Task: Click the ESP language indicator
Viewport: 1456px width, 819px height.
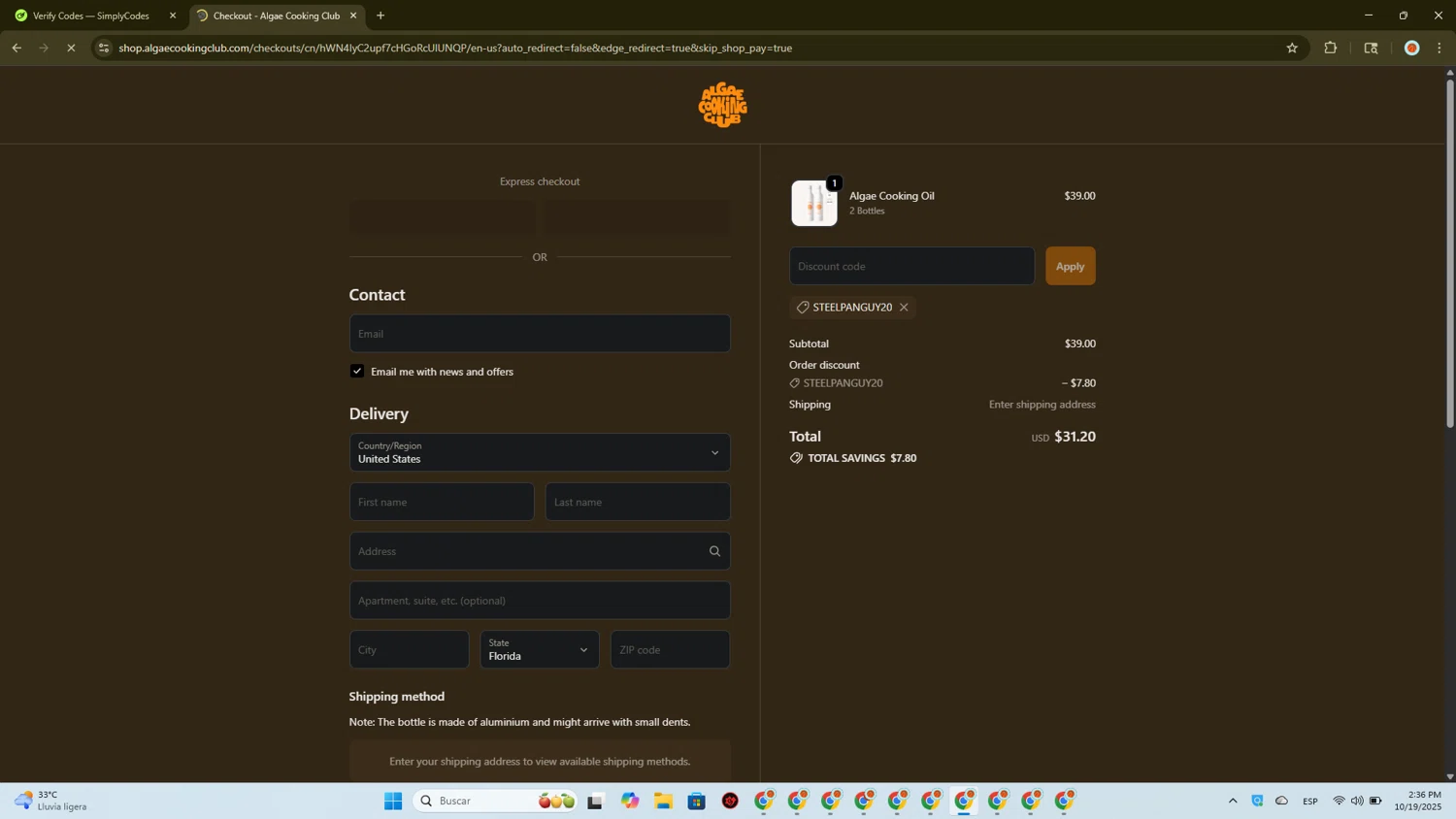Action: (x=1310, y=801)
